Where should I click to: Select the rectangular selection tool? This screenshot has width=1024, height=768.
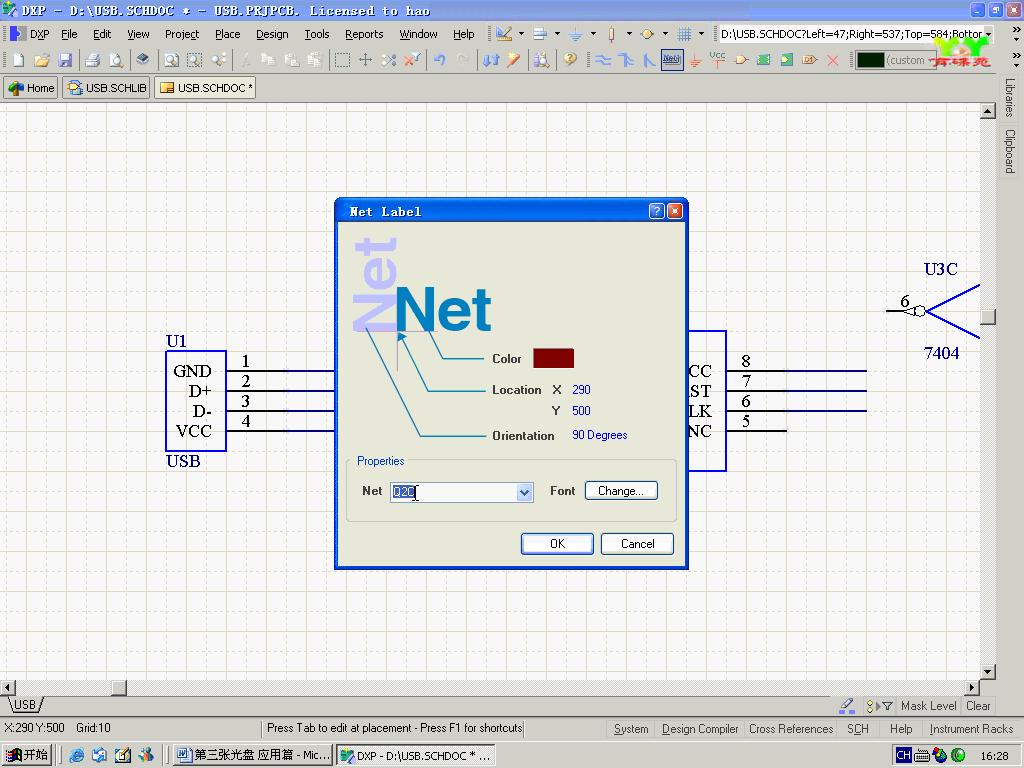[342, 60]
